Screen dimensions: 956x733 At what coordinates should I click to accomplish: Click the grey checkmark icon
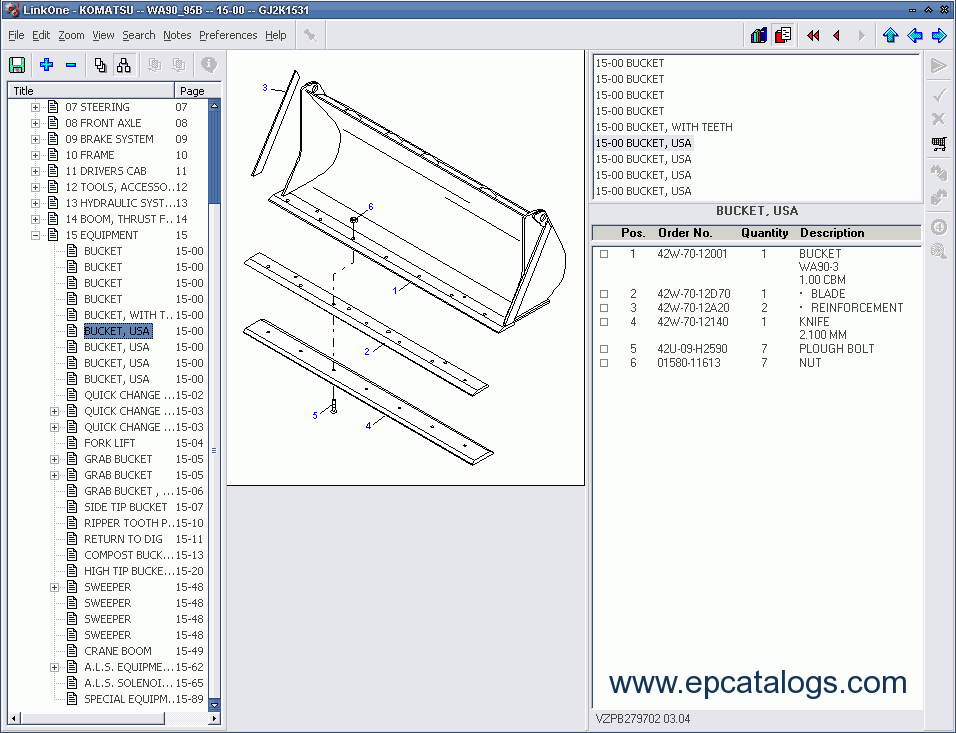939,95
